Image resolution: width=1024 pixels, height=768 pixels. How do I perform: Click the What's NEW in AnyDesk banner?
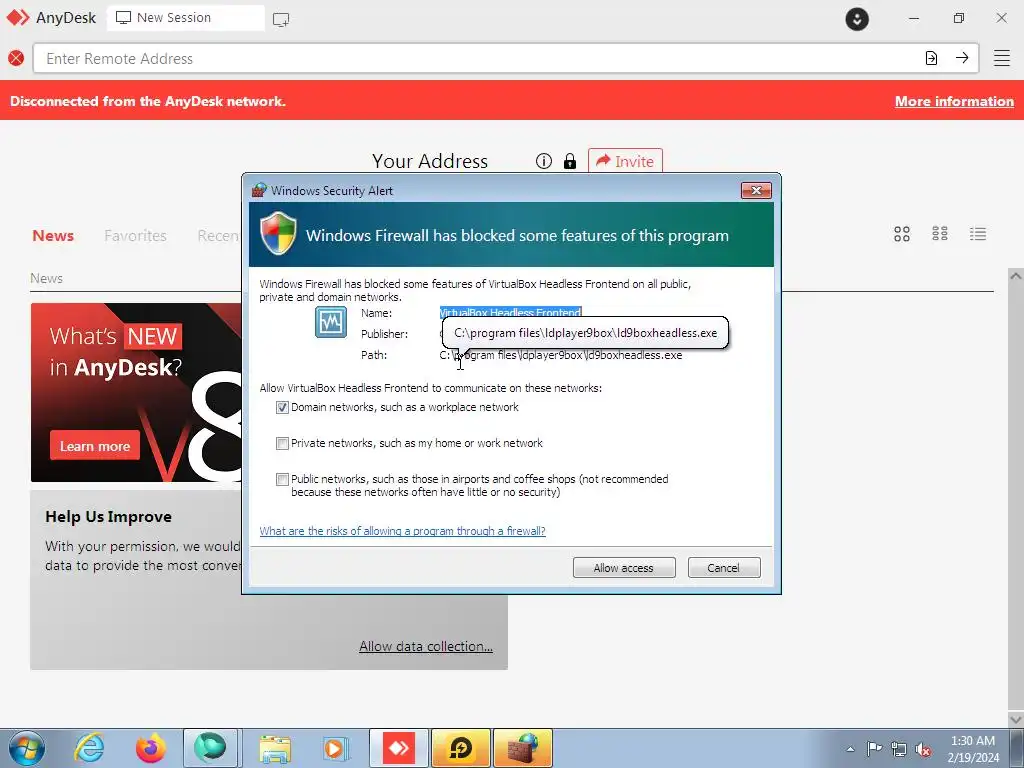pyautogui.click(x=136, y=392)
